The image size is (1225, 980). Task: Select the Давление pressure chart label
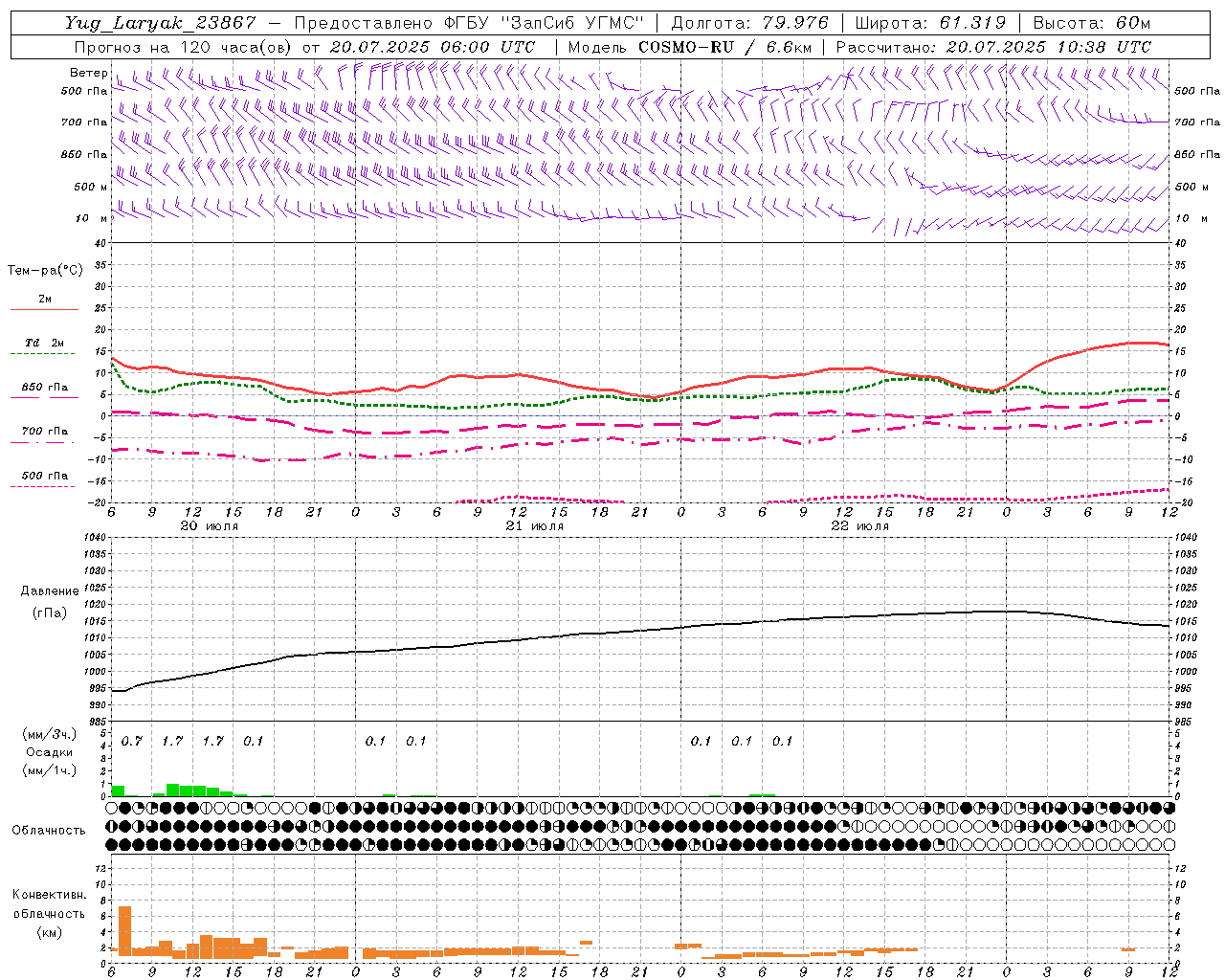tap(50, 591)
